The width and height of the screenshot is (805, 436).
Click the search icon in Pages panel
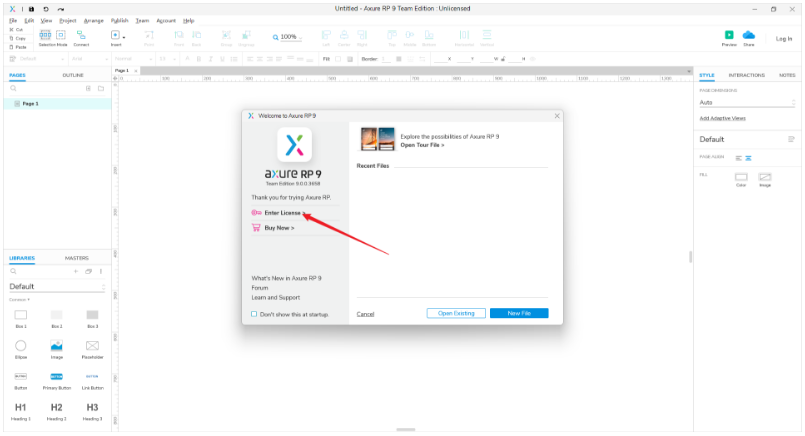[13, 88]
